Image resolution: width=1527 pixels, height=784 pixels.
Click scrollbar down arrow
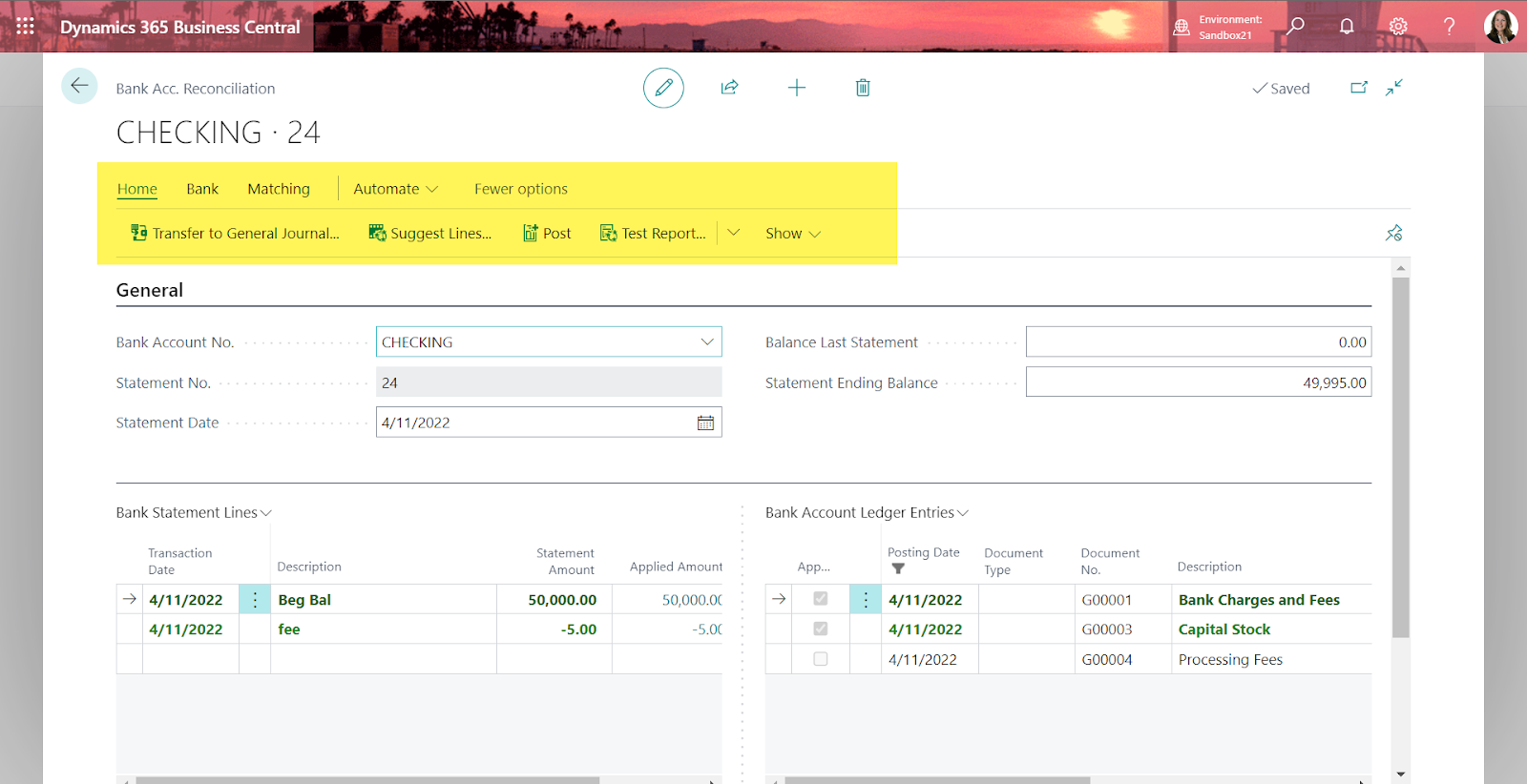click(x=1400, y=774)
